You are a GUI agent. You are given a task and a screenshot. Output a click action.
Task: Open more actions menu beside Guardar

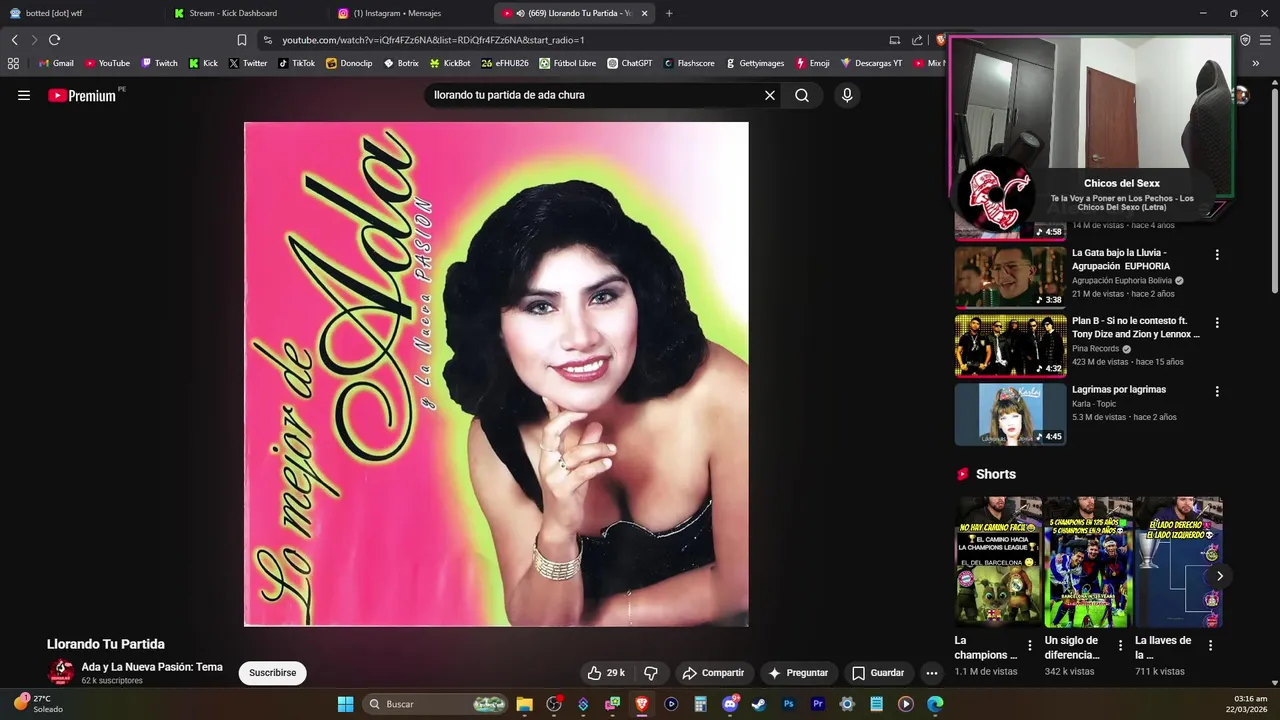point(931,673)
